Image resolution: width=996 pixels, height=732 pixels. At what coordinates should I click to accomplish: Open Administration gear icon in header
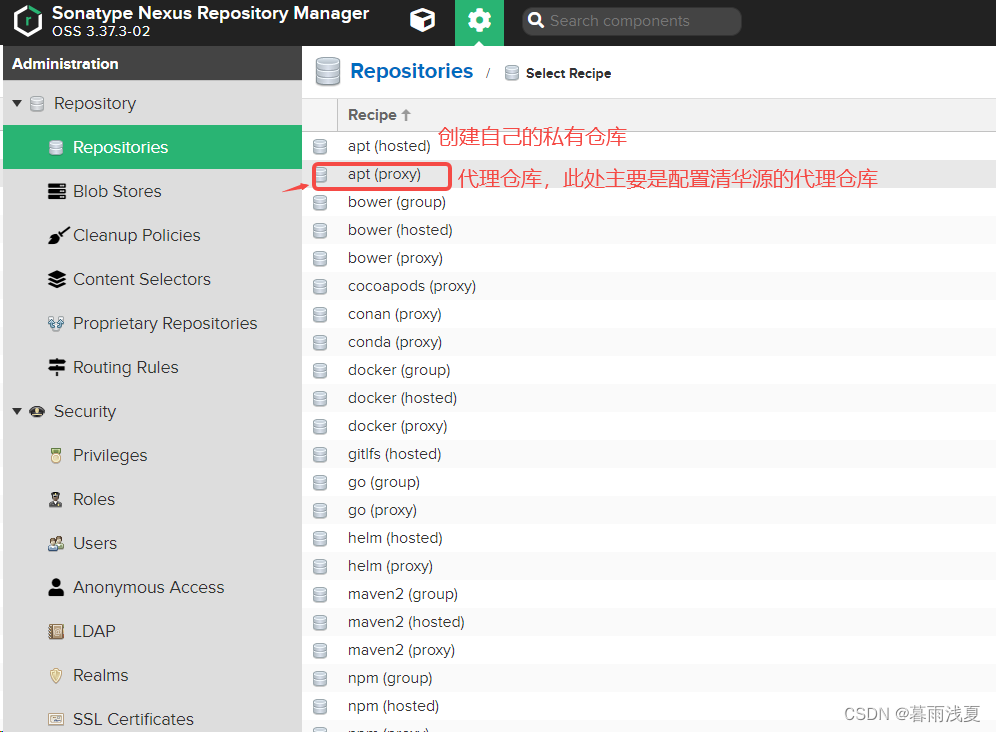(480, 21)
